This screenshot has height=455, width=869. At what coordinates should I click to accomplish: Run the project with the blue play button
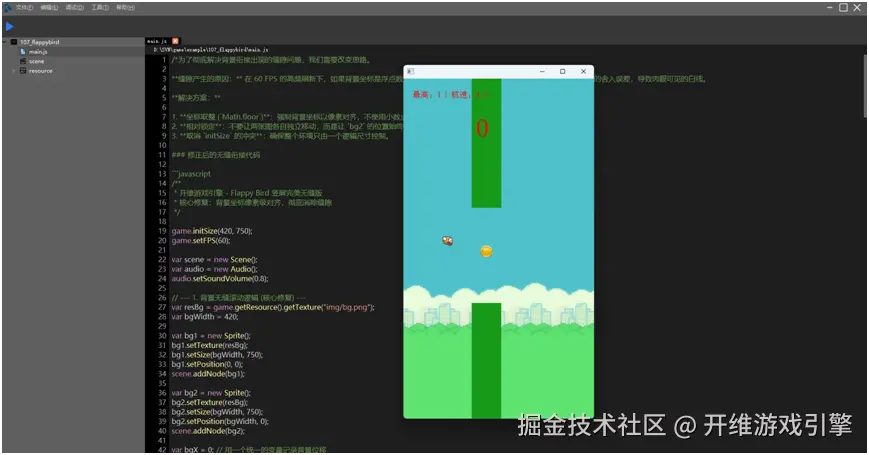[9, 26]
